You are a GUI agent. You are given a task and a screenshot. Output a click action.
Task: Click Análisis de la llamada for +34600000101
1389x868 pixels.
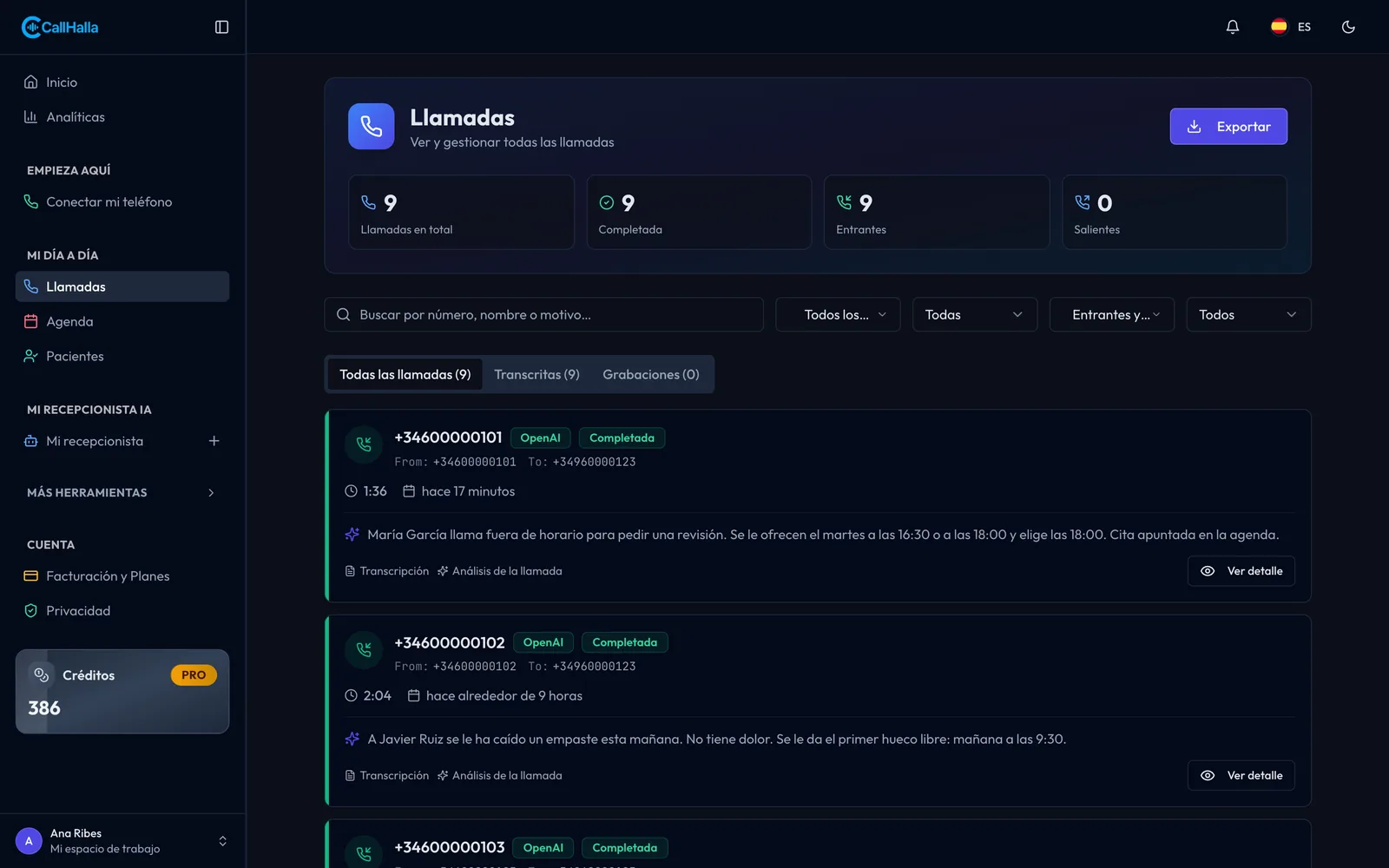coord(500,571)
